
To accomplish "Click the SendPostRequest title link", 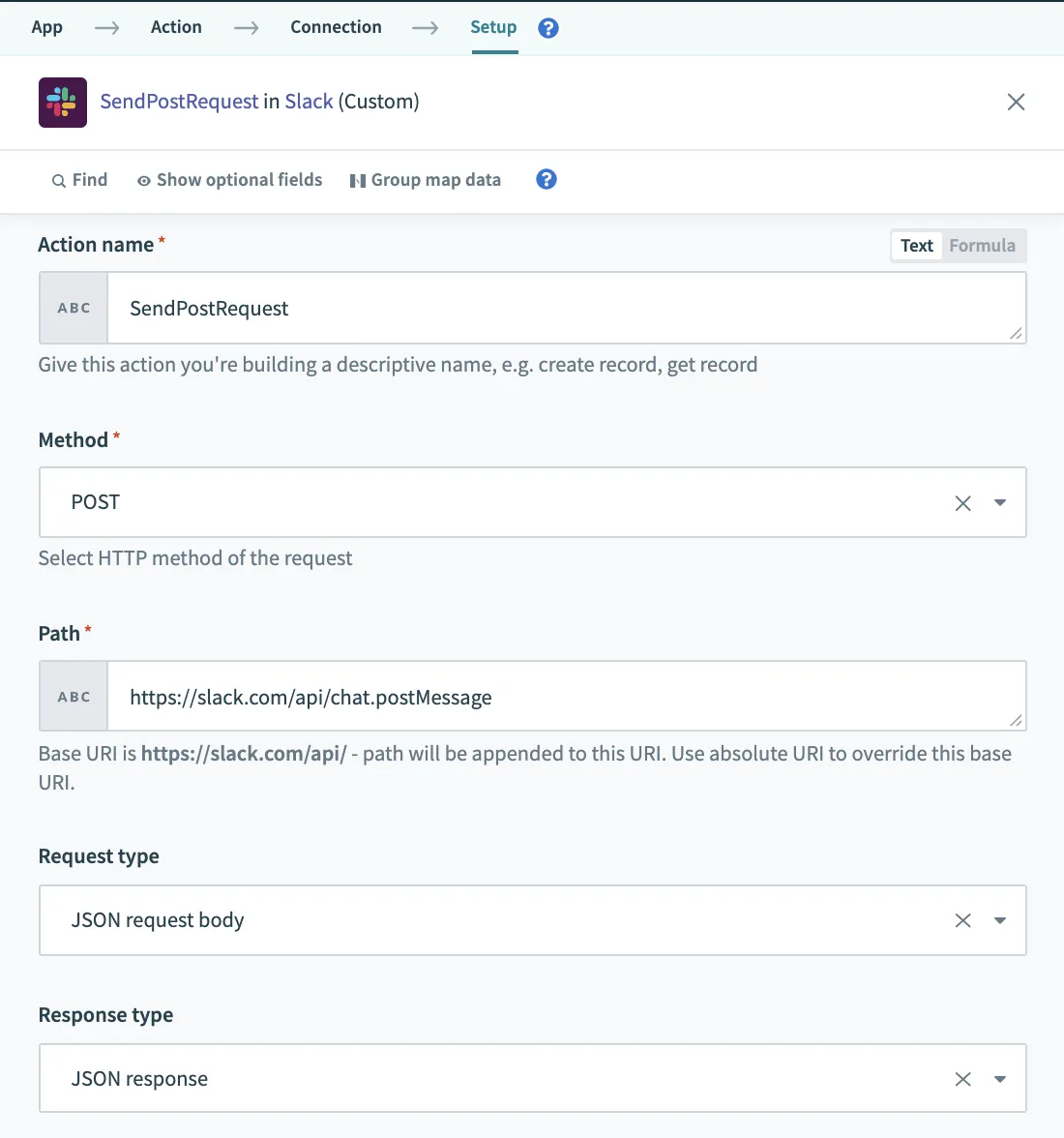I will tap(180, 102).
